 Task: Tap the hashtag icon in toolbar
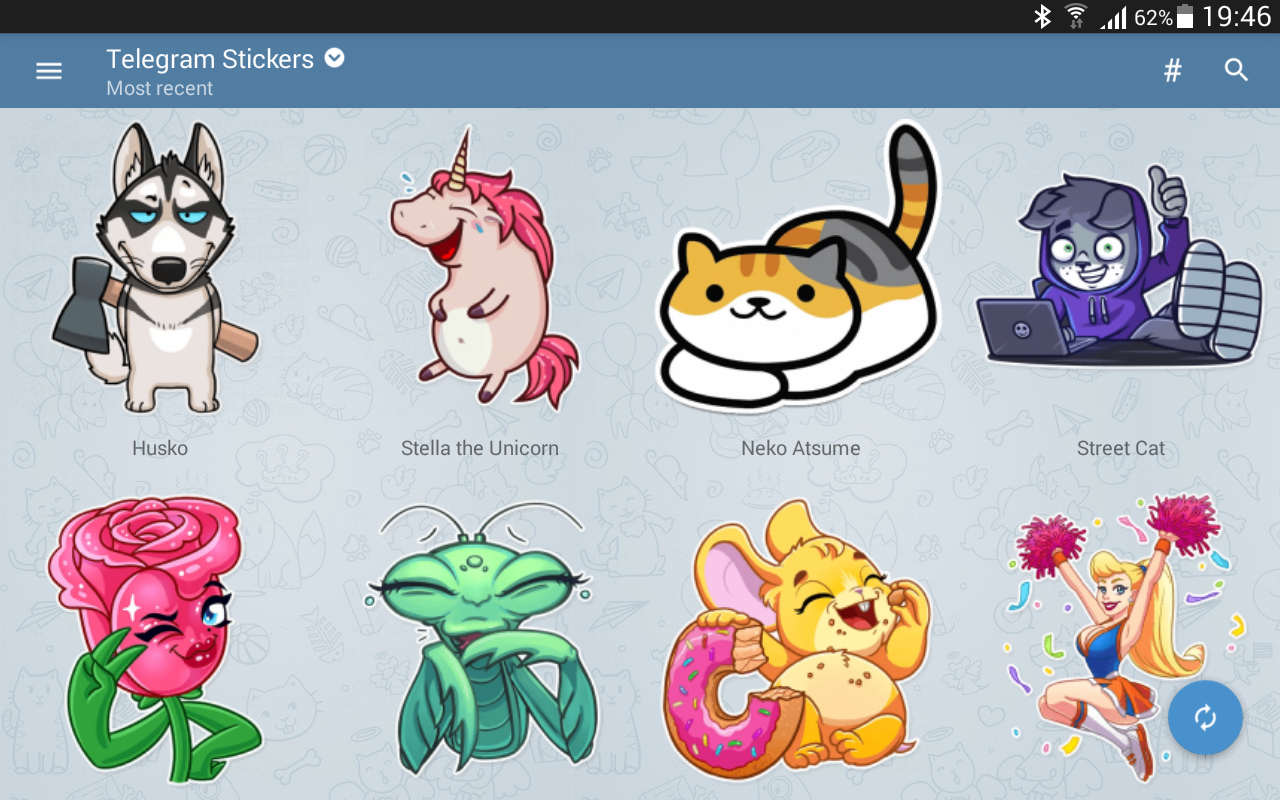click(1173, 70)
